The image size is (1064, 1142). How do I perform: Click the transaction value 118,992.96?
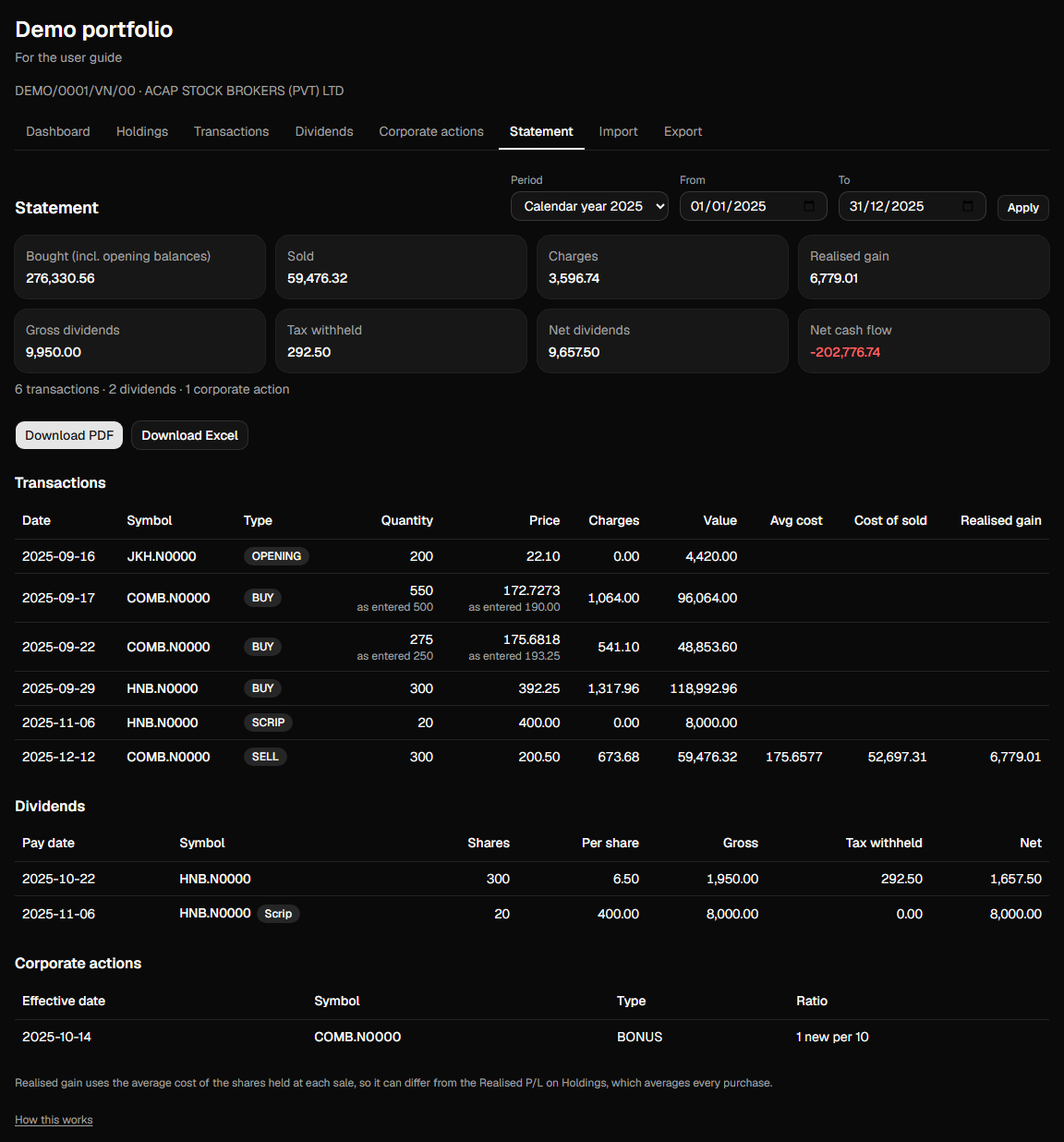click(x=704, y=688)
